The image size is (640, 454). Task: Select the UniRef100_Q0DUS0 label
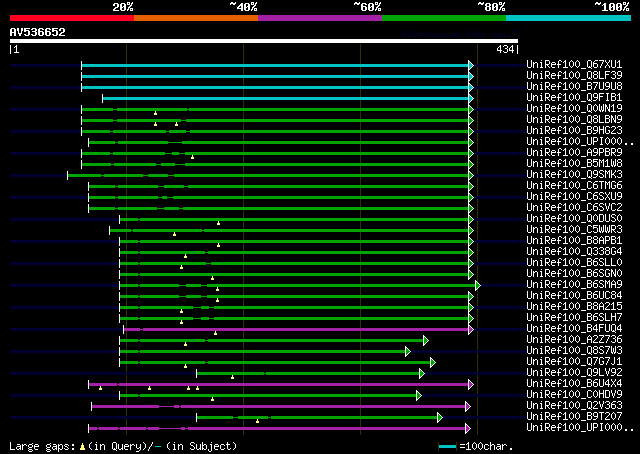point(574,219)
